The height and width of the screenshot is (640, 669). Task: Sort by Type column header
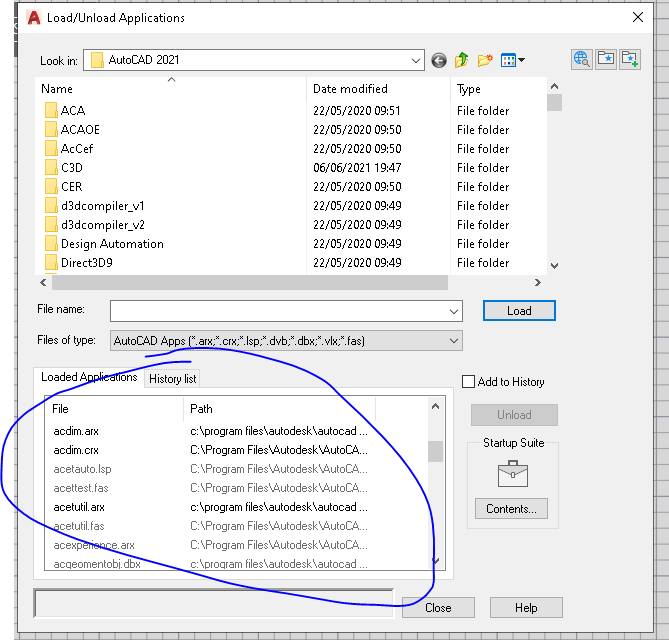[498, 89]
